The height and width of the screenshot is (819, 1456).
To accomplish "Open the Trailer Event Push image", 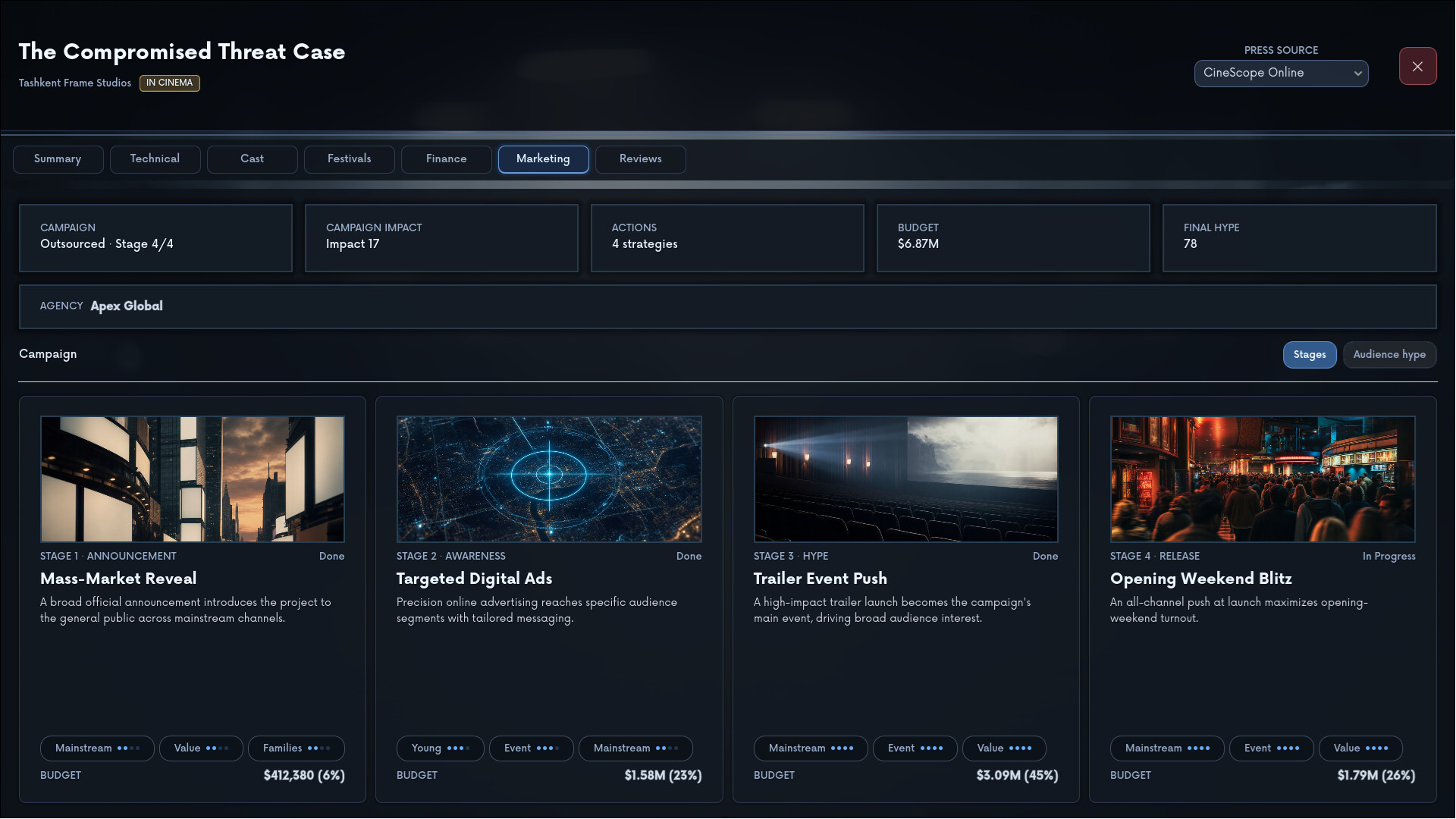I will (x=906, y=479).
